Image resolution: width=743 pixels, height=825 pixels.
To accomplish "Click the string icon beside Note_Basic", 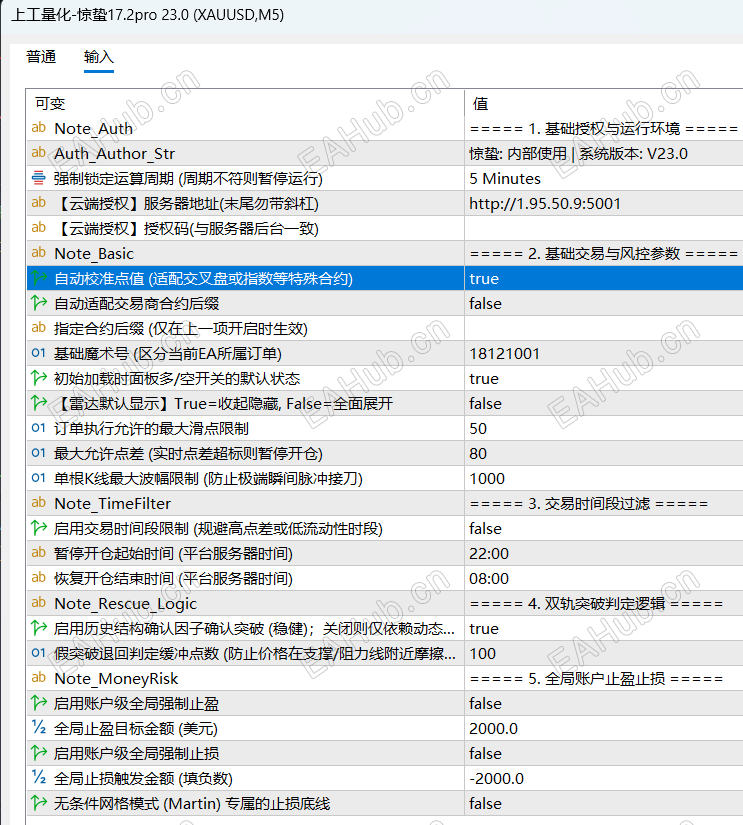I will coord(38,253).
